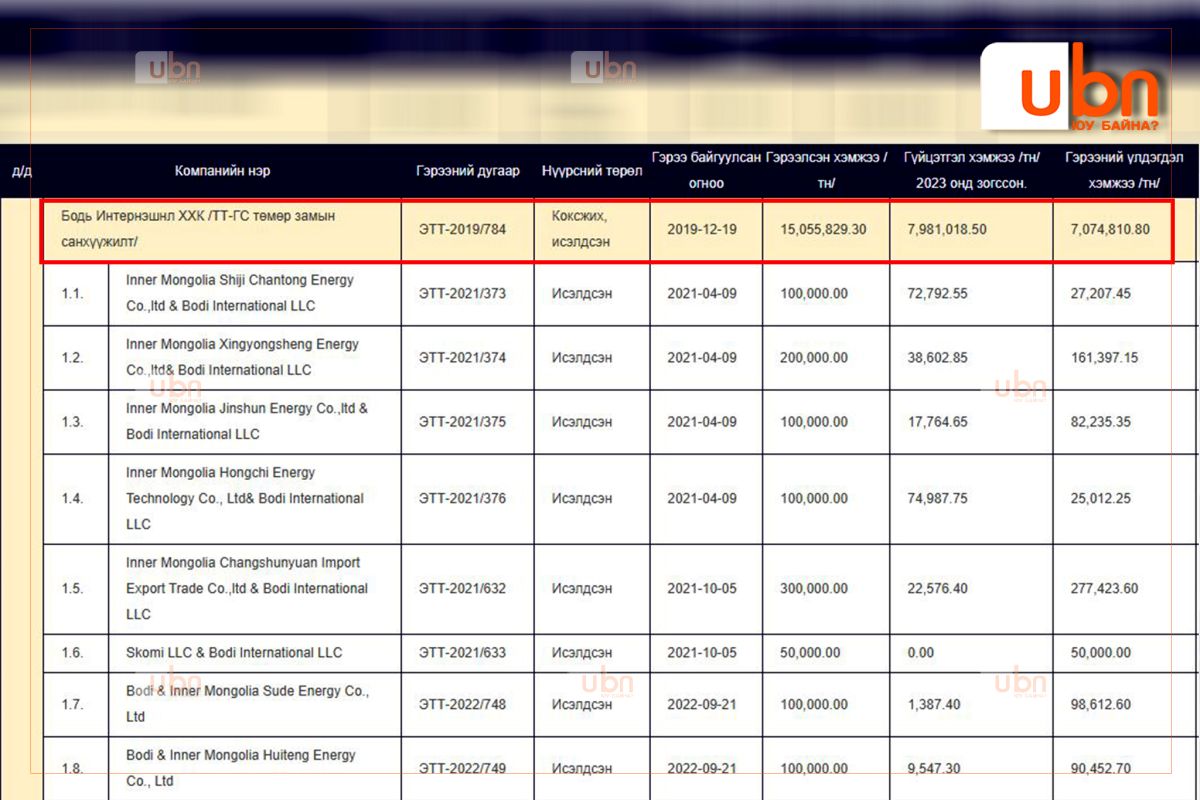The image size is (1200, 800).
Task: Click contract number ЭТТ-2021/375
Action: coord(462,422)
